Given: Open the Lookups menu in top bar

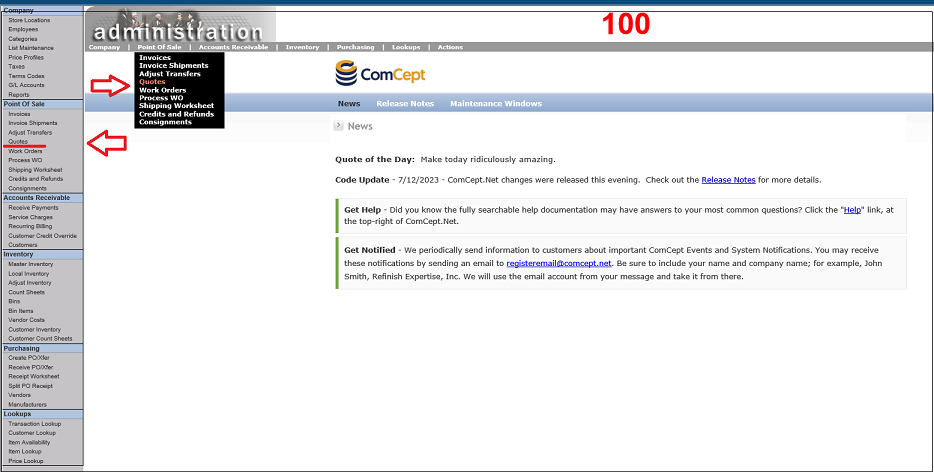Looking at the screenshot, I should (x=405, y=47).
